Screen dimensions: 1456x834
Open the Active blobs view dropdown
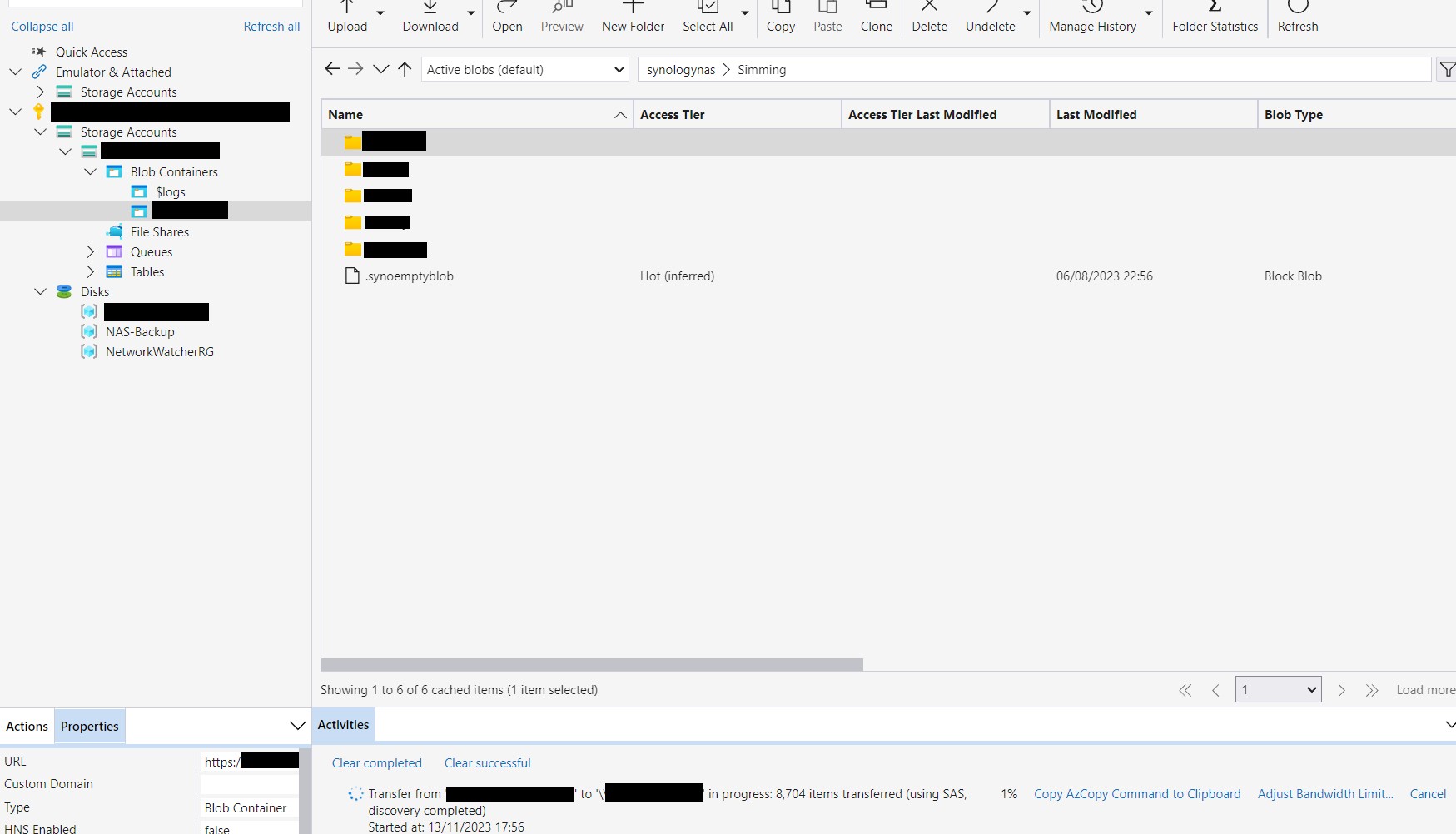tap(524, 70)
